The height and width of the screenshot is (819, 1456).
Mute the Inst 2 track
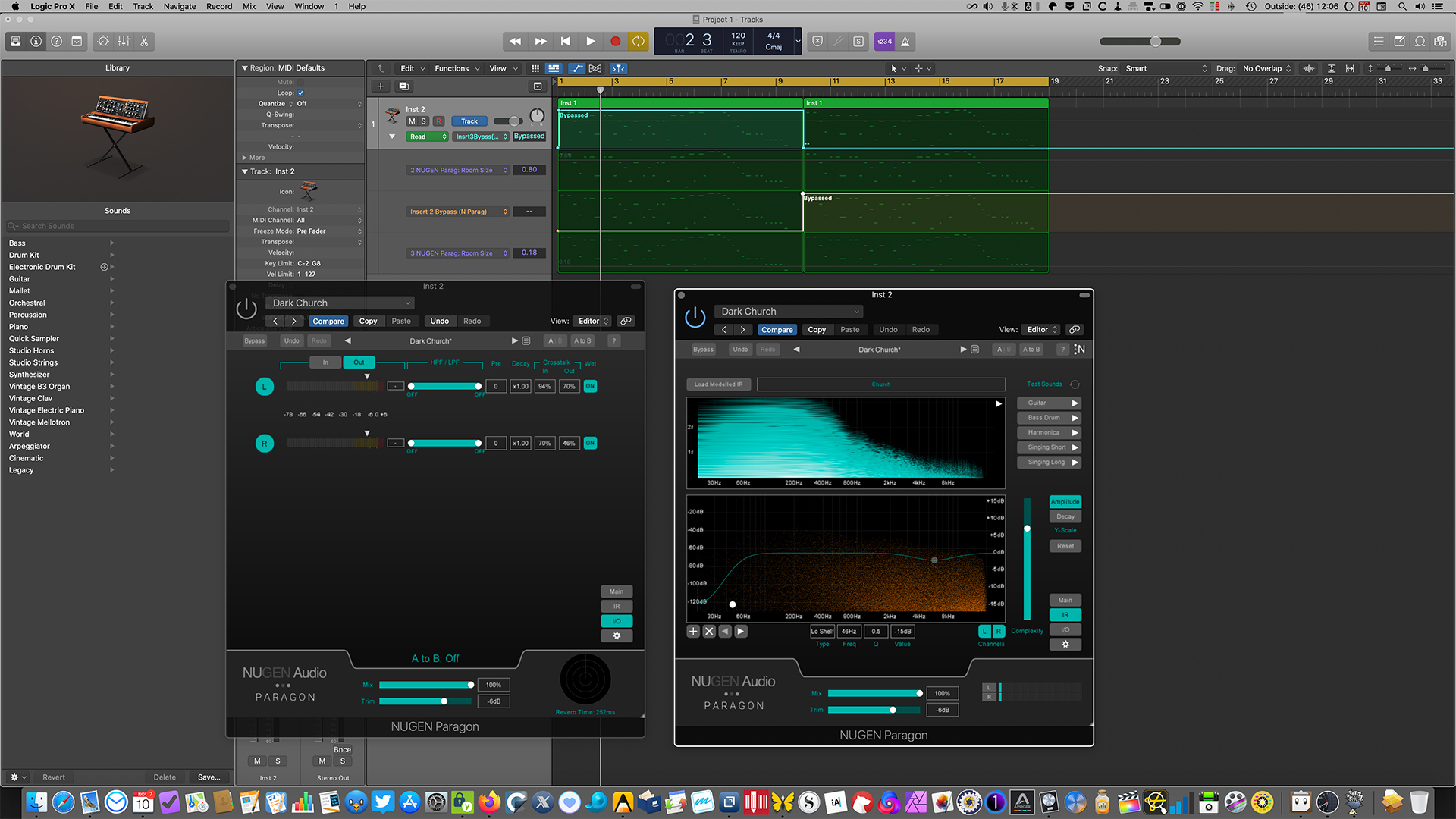click(412, 121)
